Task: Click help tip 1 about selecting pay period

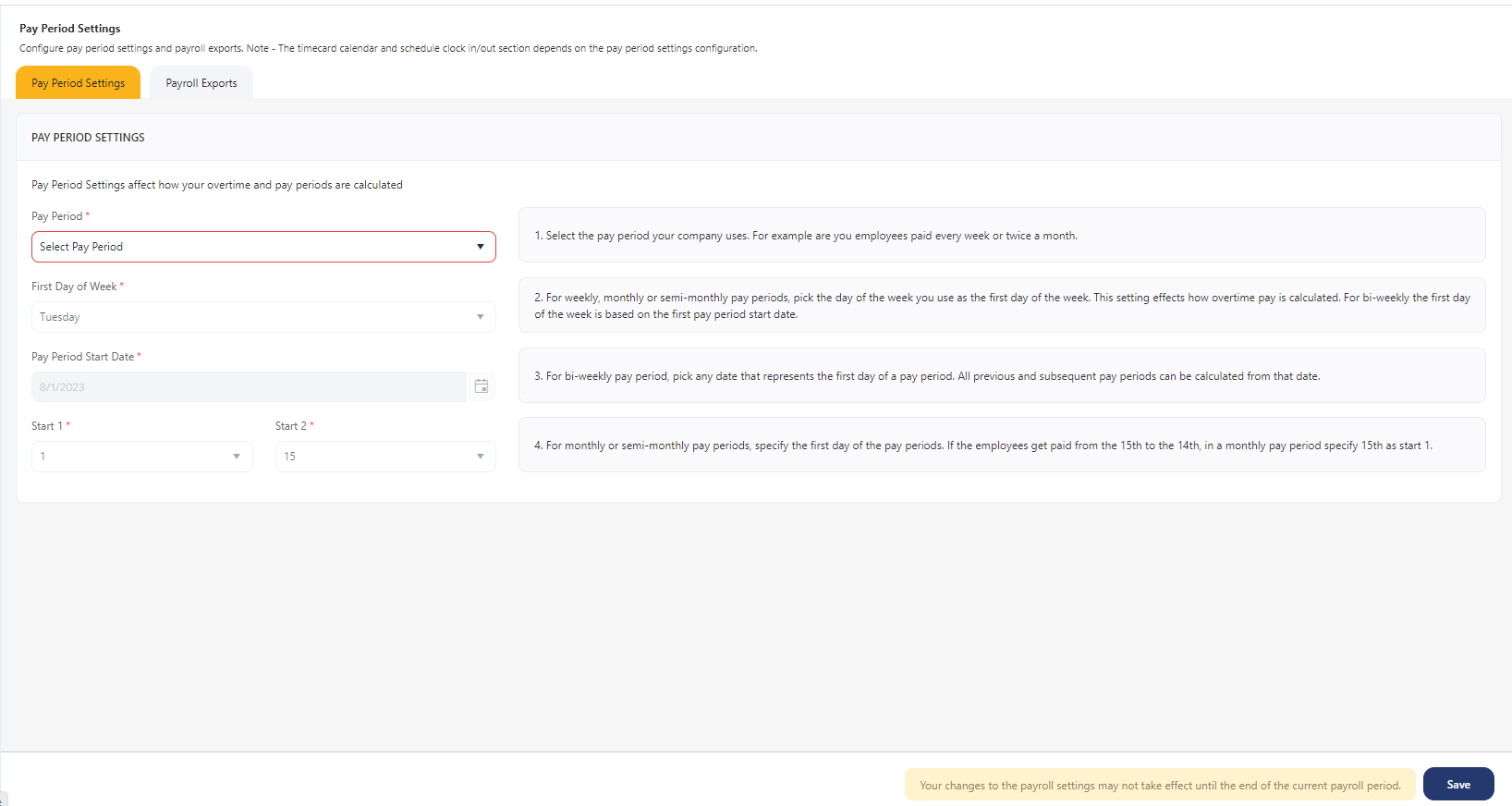Action: [1001, 236]
